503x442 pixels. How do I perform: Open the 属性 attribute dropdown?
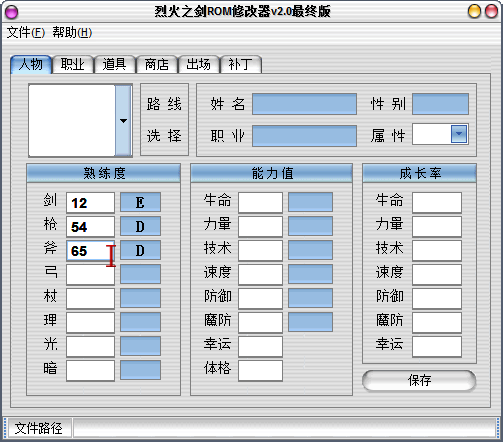(458, 134)
